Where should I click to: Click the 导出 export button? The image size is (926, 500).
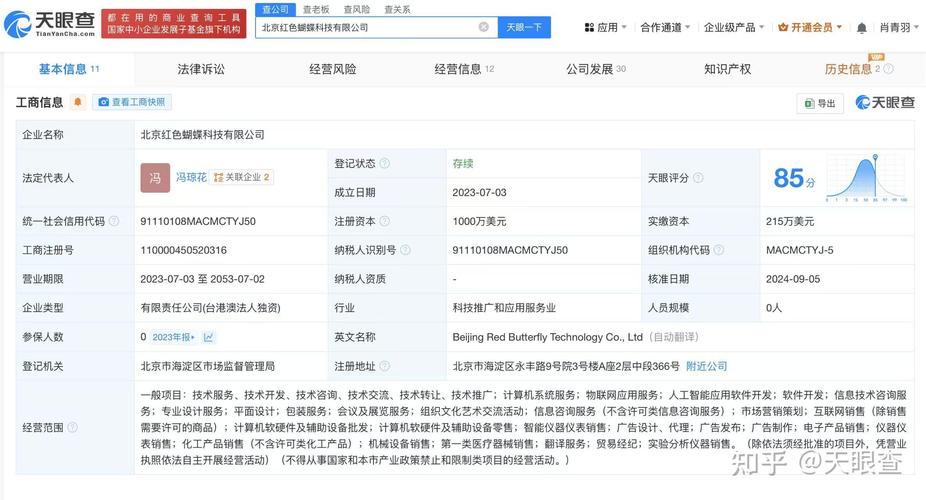coord(820,103)
